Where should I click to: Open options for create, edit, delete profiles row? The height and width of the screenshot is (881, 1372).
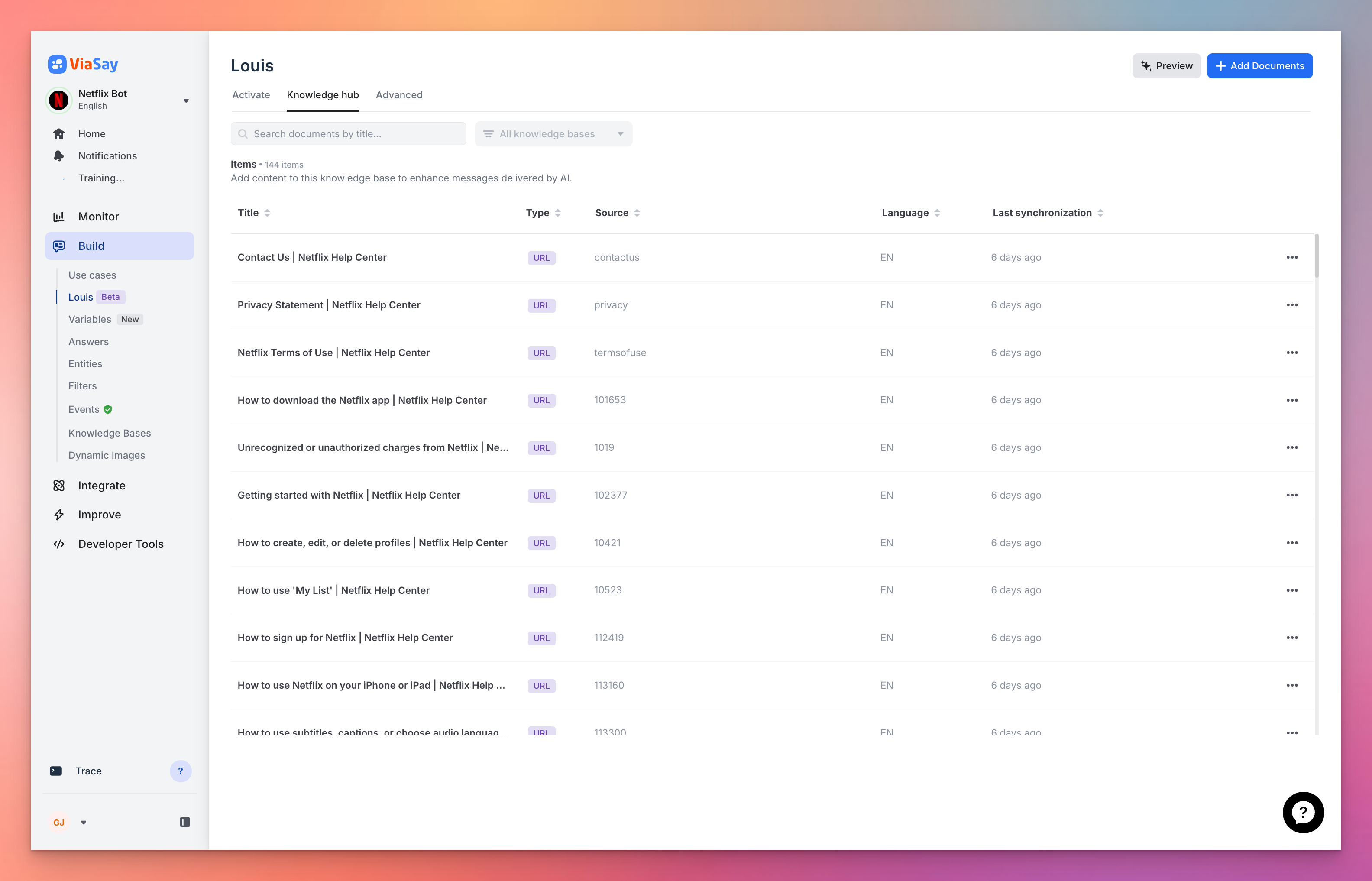click(x=1292, y=542)
